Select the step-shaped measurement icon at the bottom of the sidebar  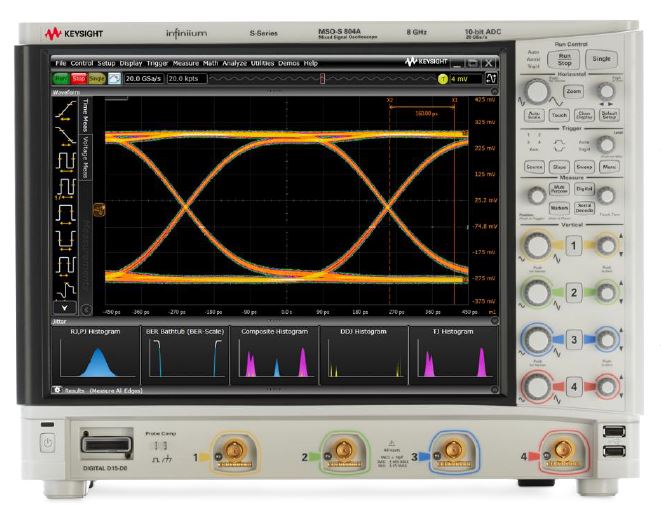tap(66, 290)
